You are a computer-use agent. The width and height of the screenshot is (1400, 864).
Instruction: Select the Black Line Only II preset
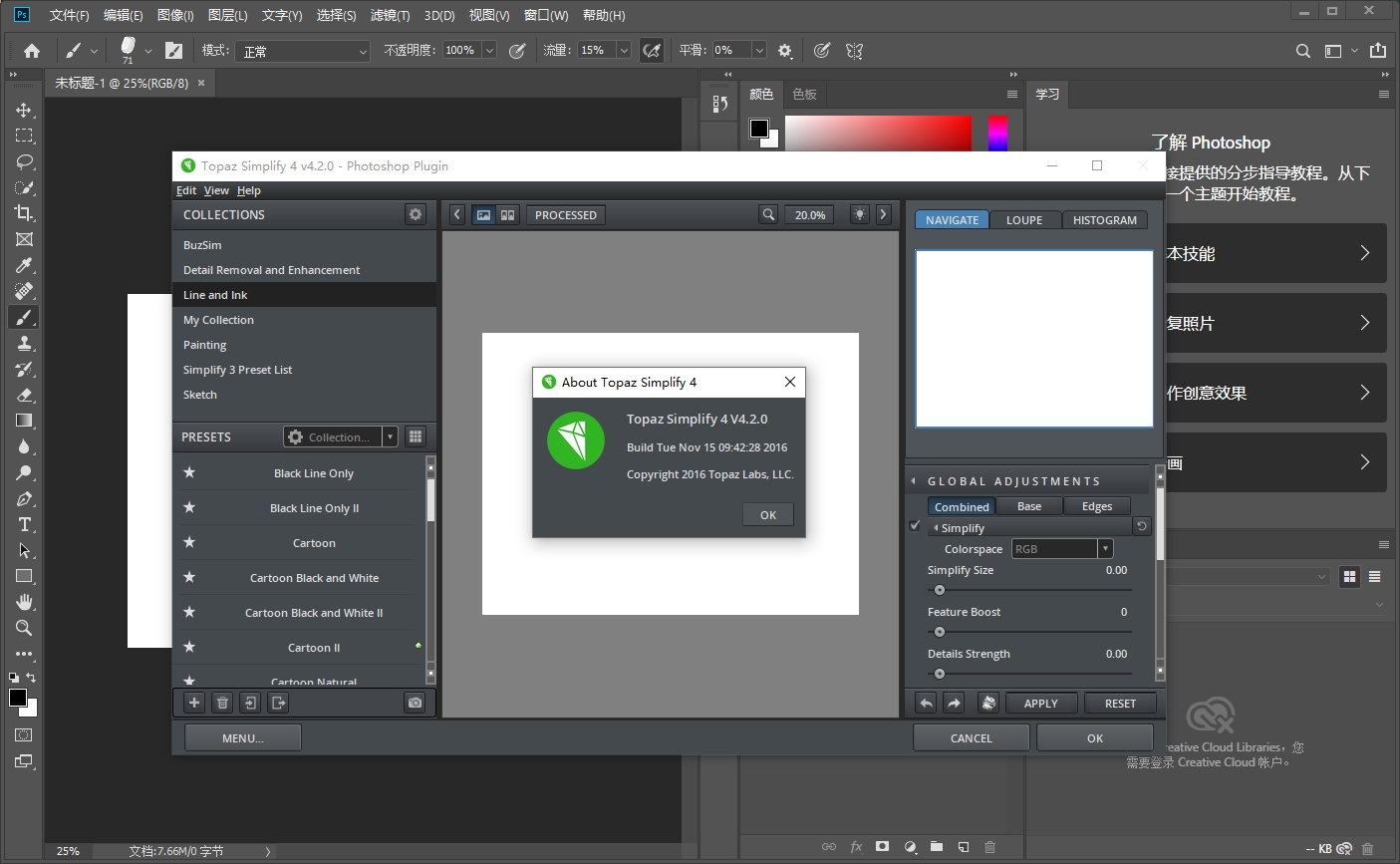pos(314,508)
